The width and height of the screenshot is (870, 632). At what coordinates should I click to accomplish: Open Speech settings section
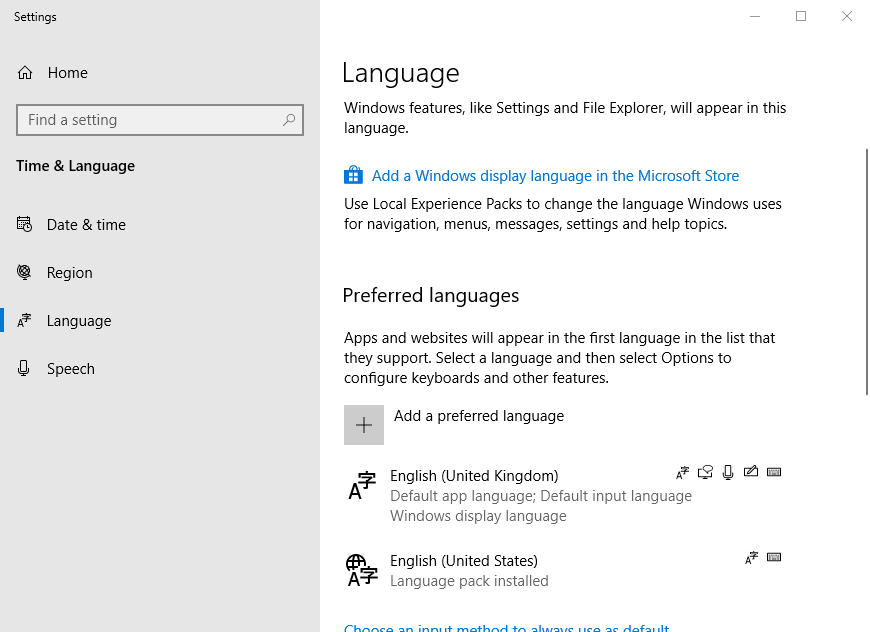(160, 368)
